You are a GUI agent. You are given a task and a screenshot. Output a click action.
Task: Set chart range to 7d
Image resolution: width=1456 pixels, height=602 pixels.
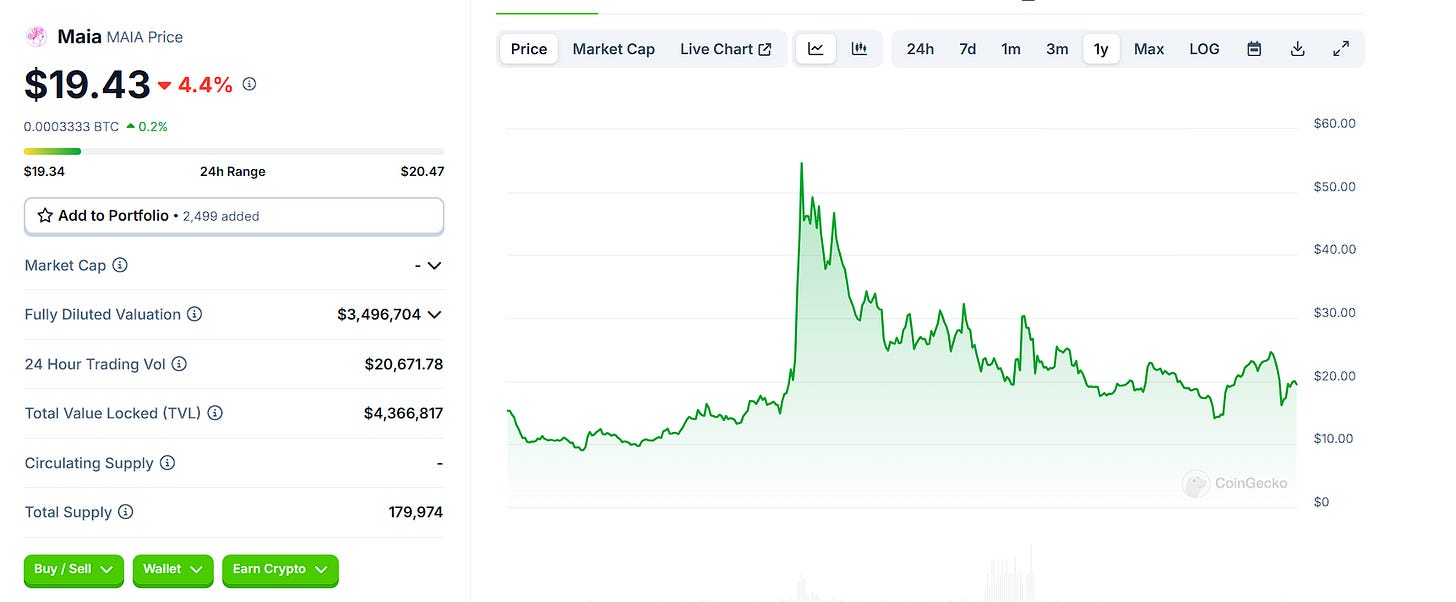968,48
